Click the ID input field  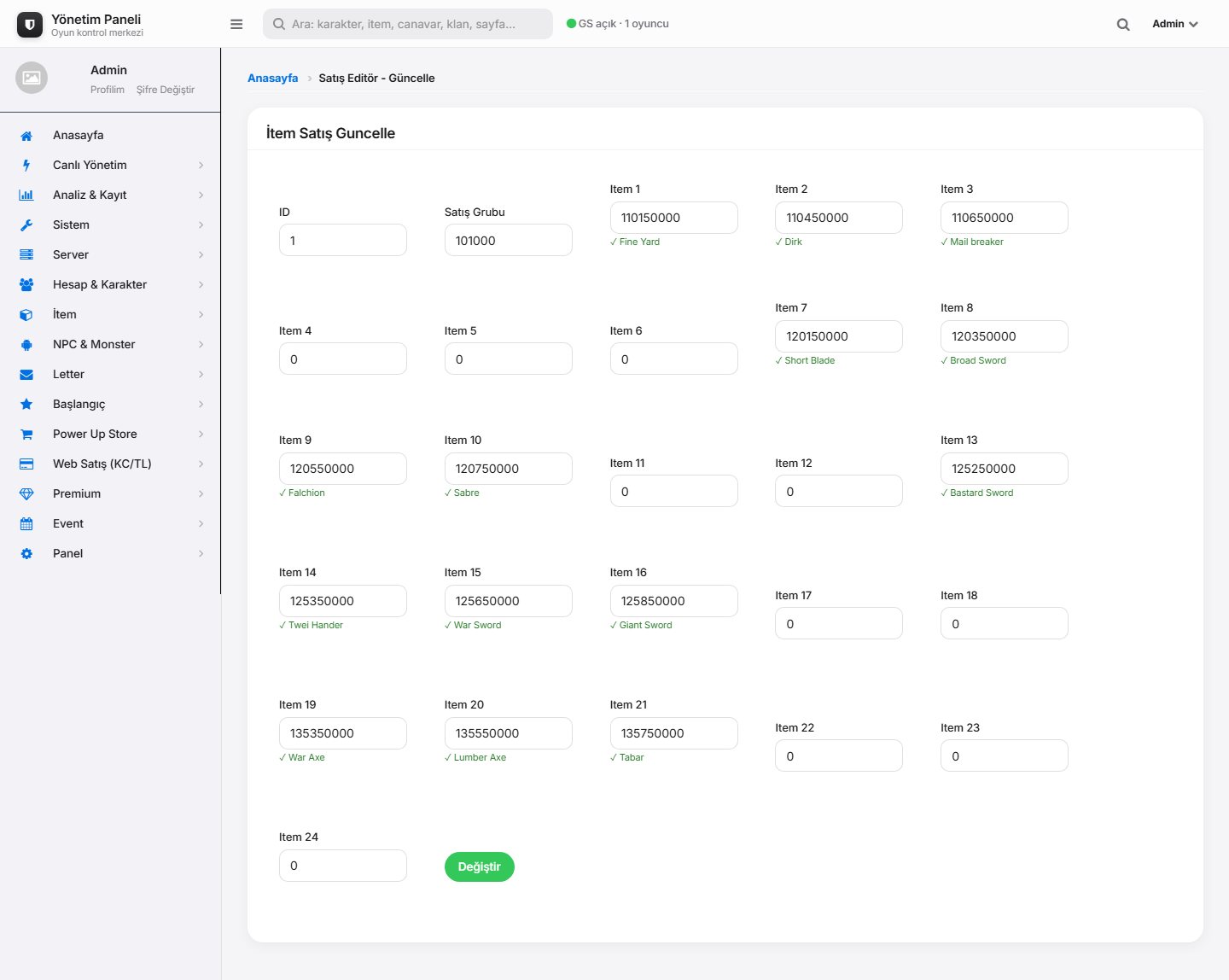pyautogui.click(x=343, y=241)
